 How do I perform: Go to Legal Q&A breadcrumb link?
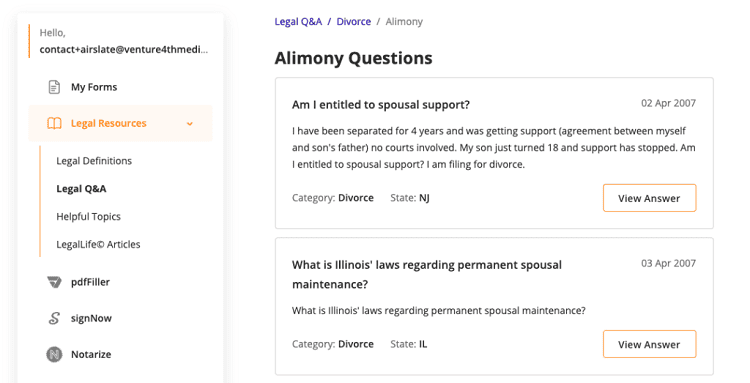click(298, 22)
